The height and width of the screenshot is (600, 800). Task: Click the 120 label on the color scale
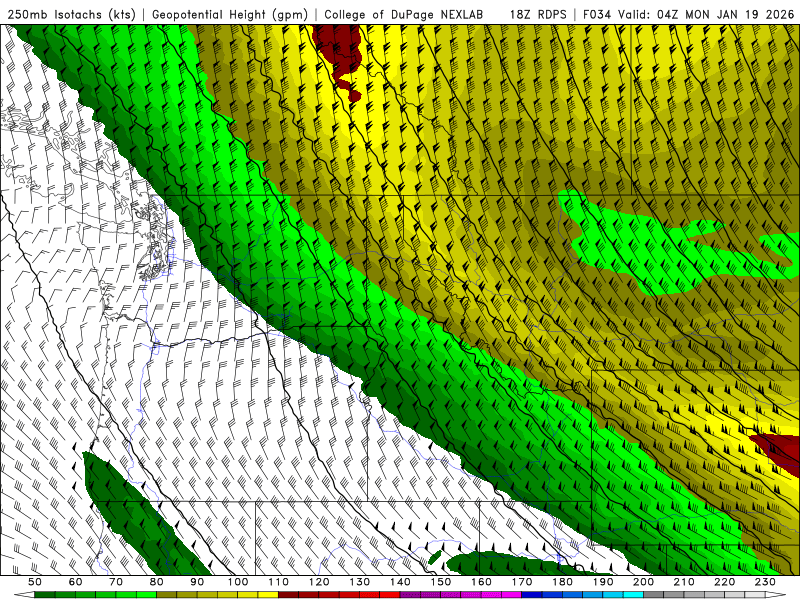tap(319, 582)
